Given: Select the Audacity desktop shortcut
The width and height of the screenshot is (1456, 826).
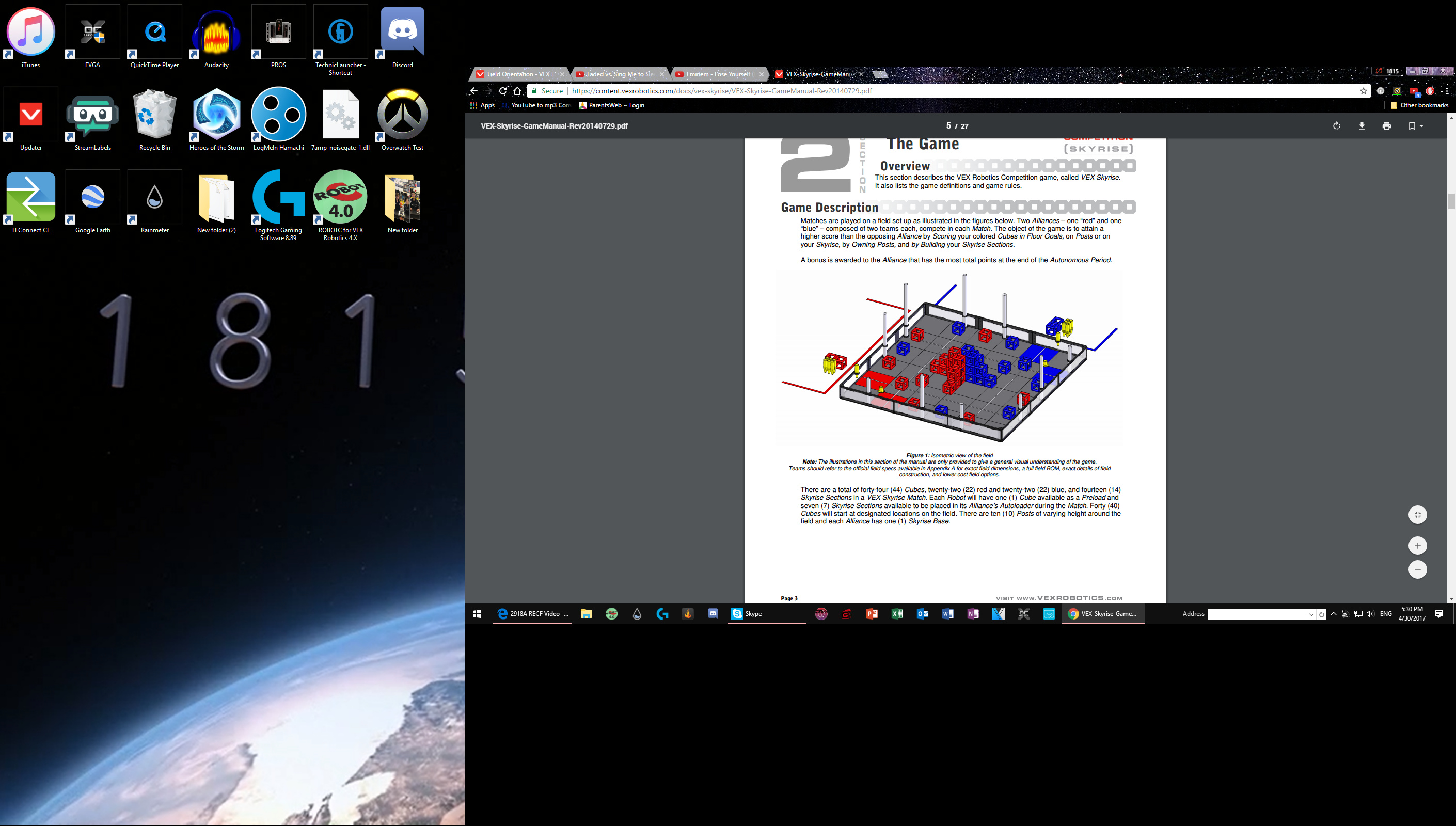Looking at the screenshot, I should (217, 38).
